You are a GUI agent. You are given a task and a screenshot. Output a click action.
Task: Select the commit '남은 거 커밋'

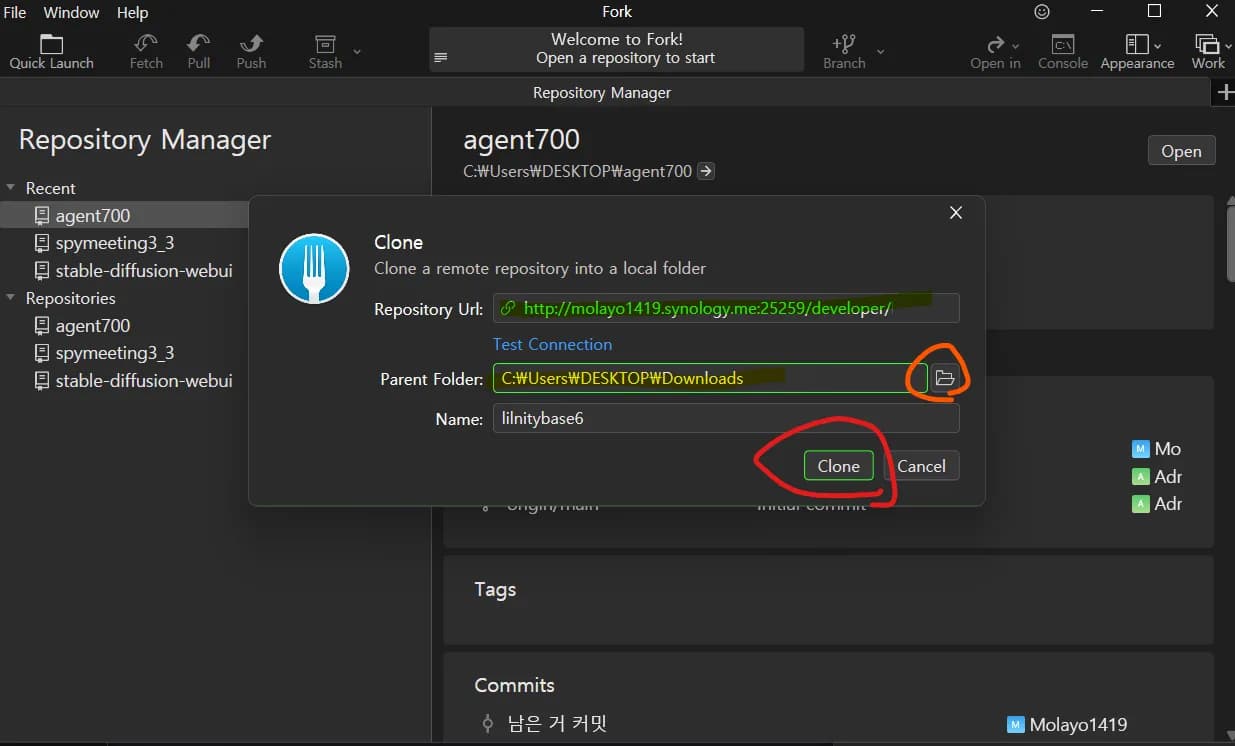tap(557, 723)
